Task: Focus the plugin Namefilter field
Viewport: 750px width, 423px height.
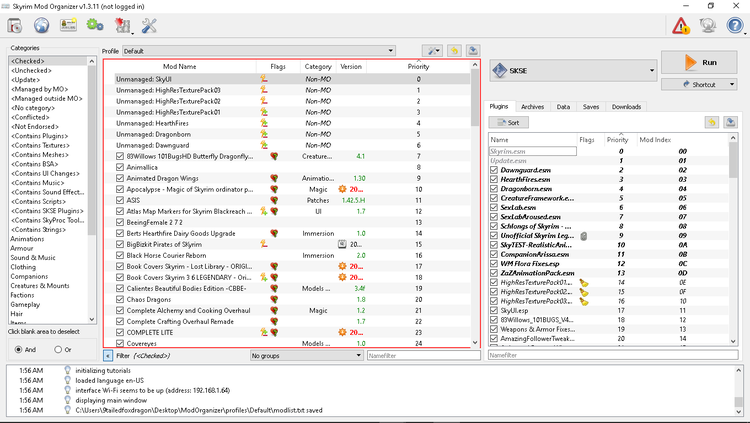Action: (613, 355)
